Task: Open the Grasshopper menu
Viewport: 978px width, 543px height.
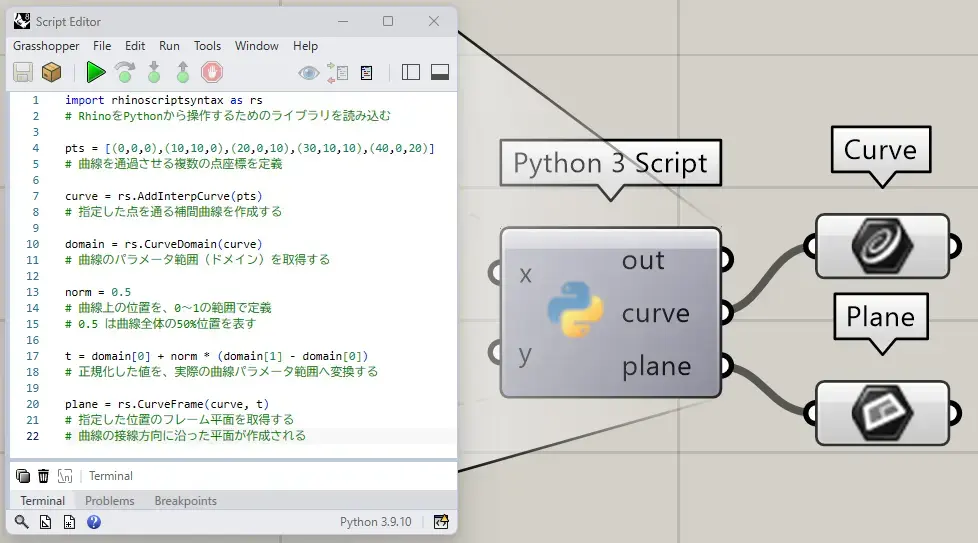Action: click(46, 46)
